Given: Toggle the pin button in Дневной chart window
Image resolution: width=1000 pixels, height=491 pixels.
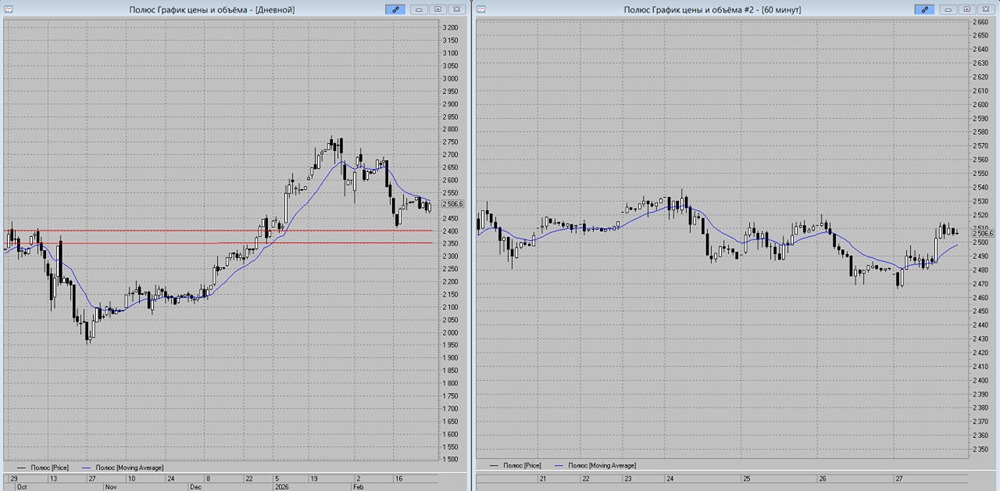Looking at the screenshot, I should coord(394,10).
